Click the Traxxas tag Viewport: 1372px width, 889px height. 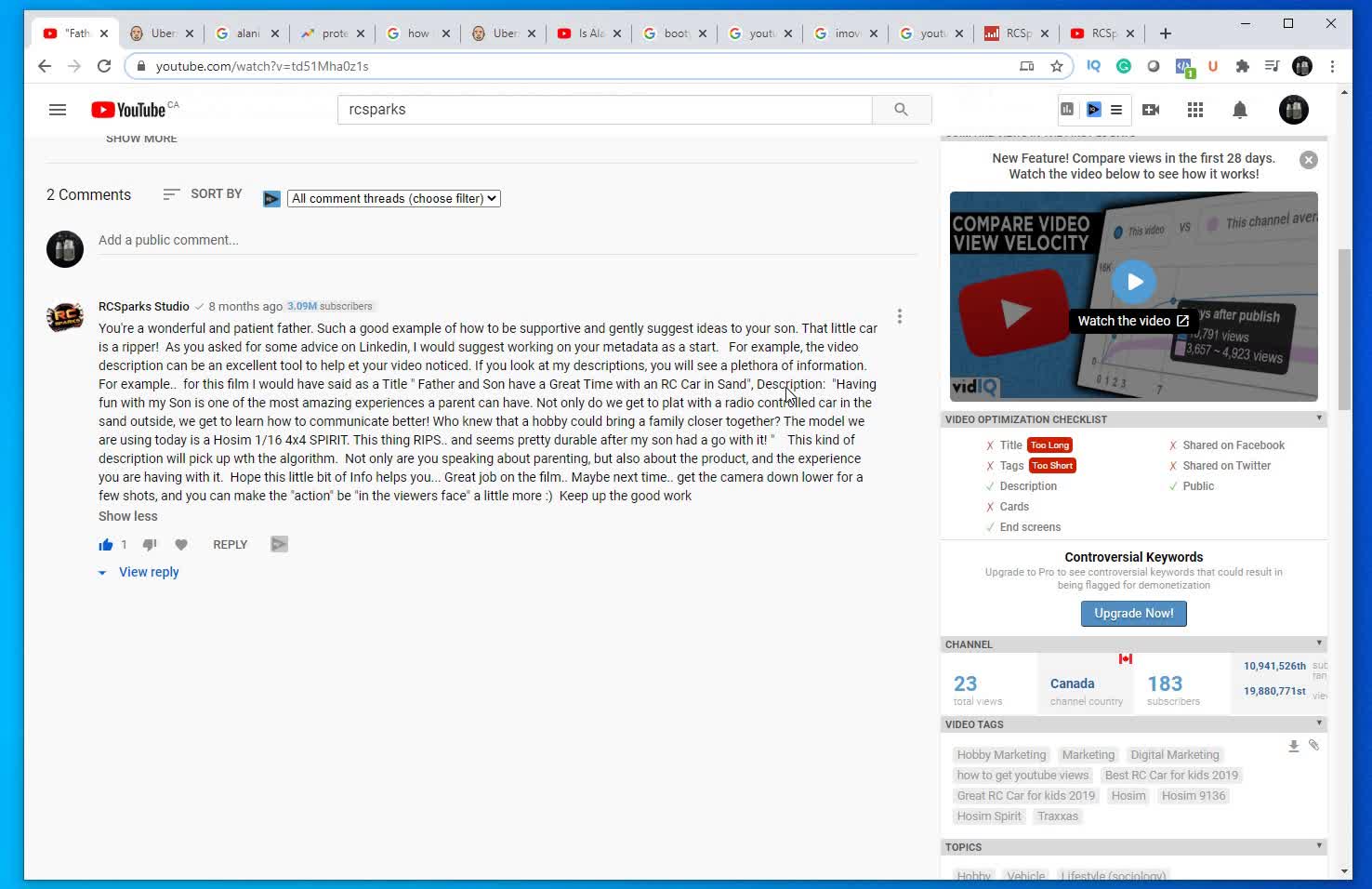(x=1058, y=816)
